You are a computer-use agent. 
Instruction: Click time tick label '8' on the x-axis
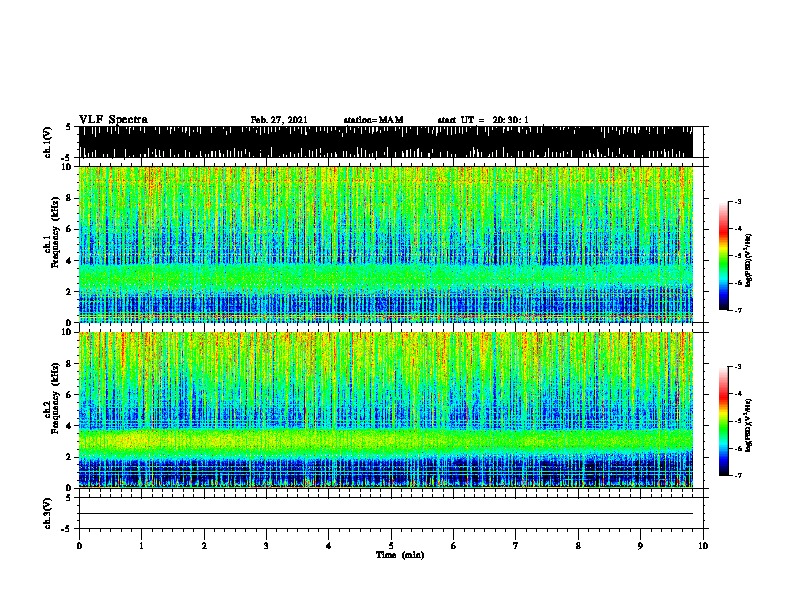point(578,546)
